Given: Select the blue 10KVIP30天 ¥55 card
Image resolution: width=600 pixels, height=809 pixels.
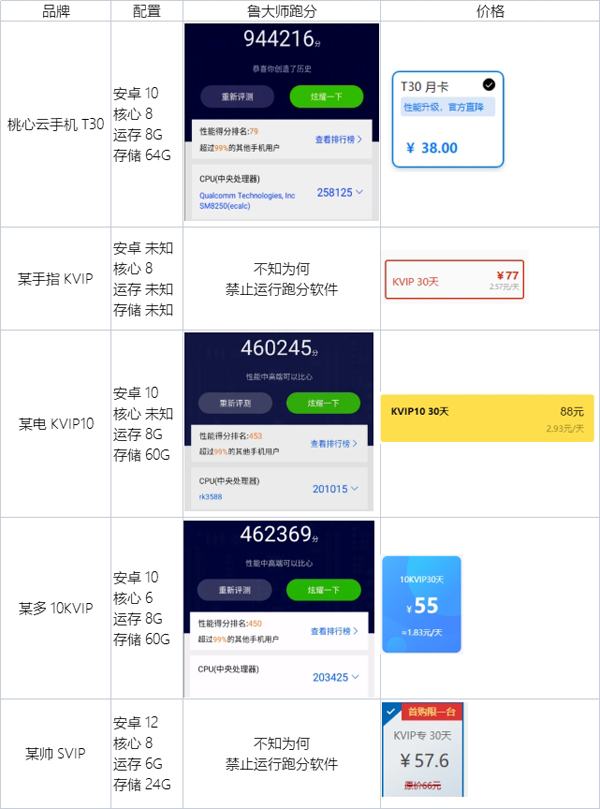Looking at the screenshot, I should point(421,604).
